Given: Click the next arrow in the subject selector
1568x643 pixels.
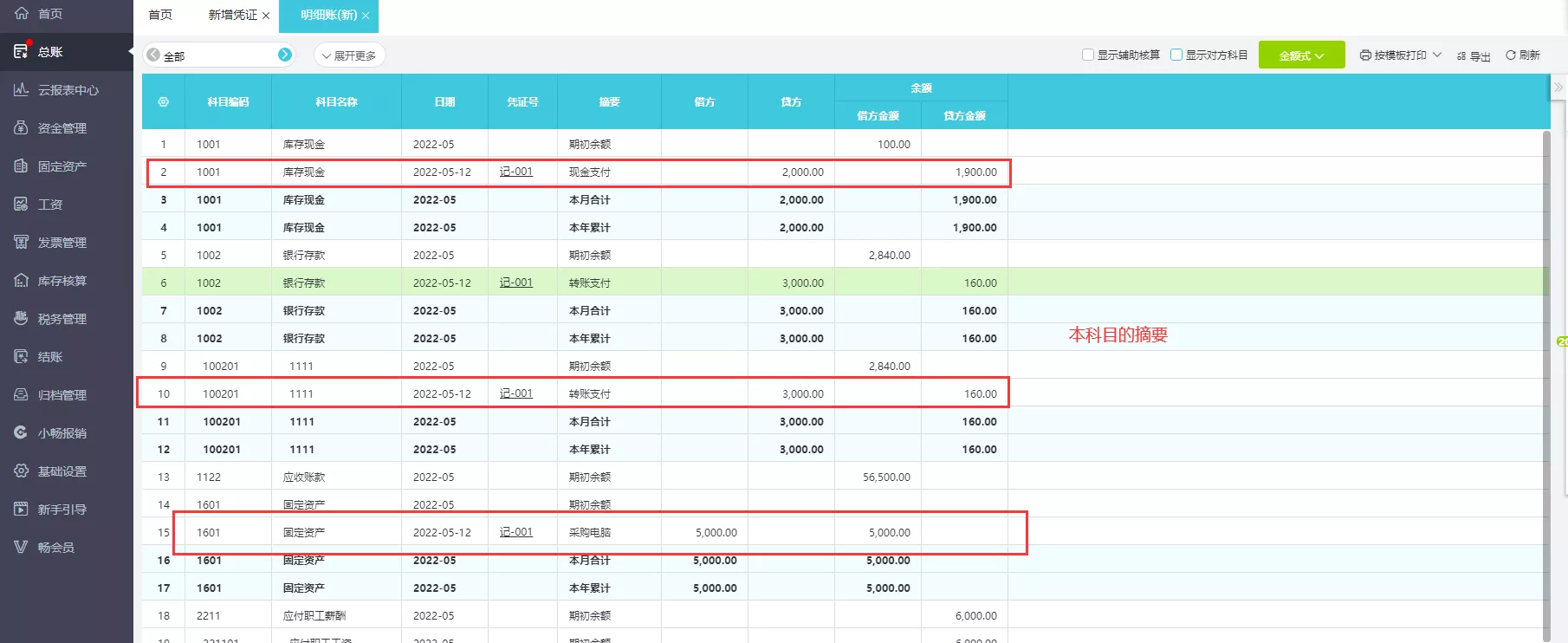Looking at the screenshot, I should (x=285, y=55).
